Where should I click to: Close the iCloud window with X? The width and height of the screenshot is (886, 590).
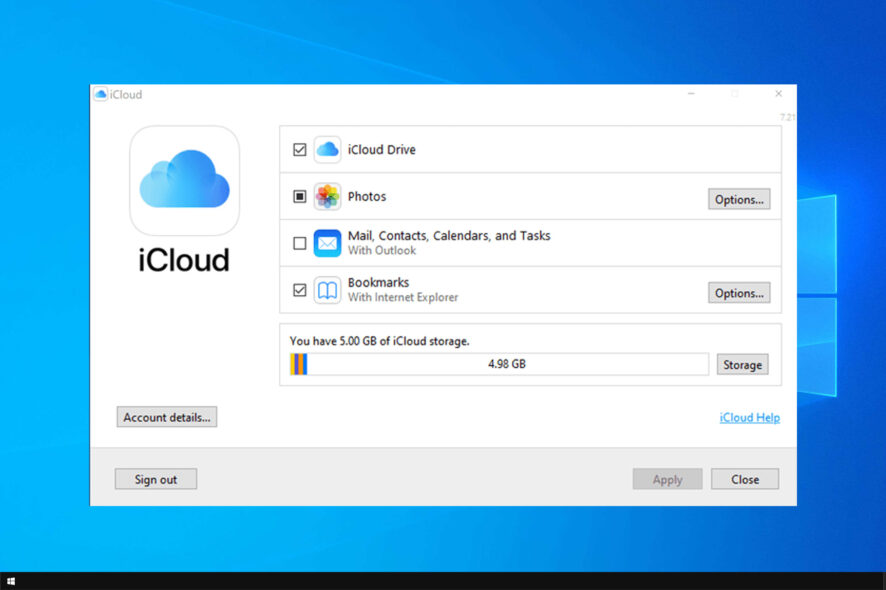pyautogui.click(x=779, y=94)
